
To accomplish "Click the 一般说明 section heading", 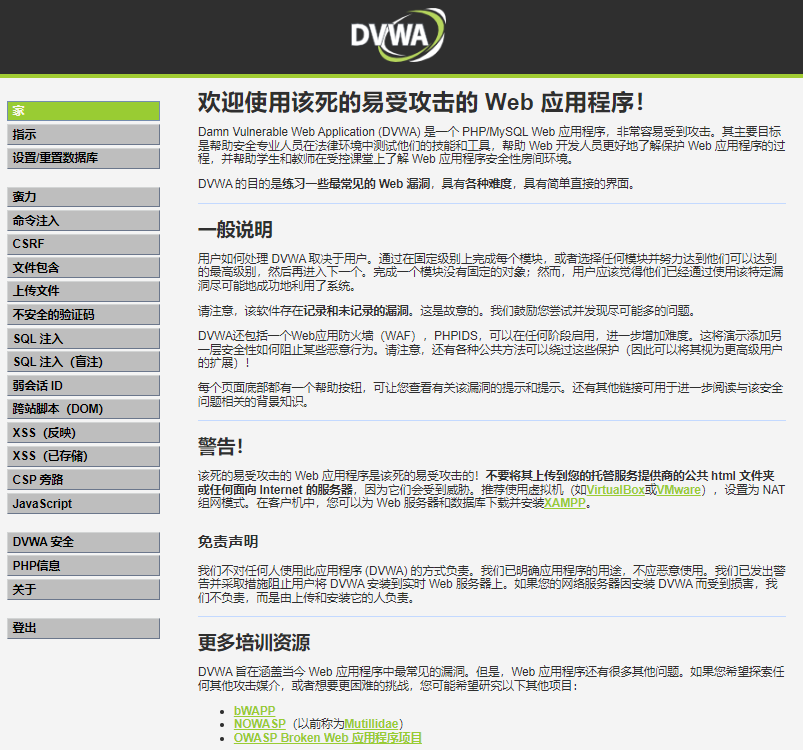I will pos(235,229).
